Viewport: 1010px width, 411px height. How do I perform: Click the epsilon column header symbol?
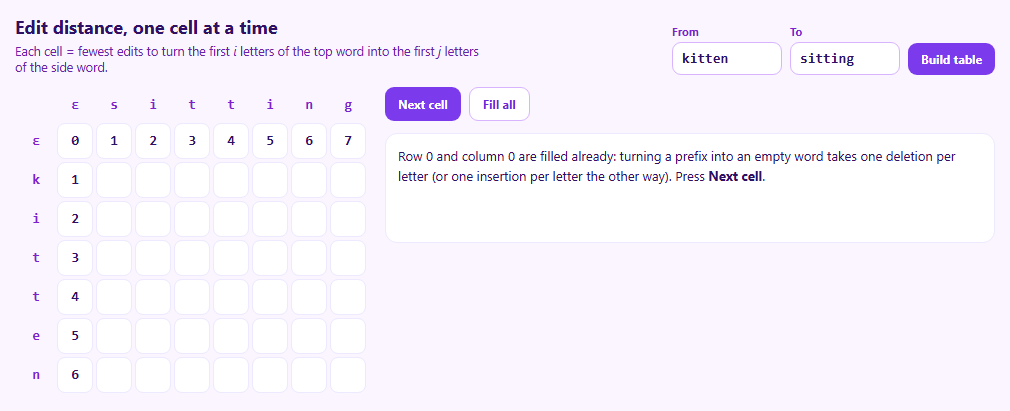click(x=75, y=105)
